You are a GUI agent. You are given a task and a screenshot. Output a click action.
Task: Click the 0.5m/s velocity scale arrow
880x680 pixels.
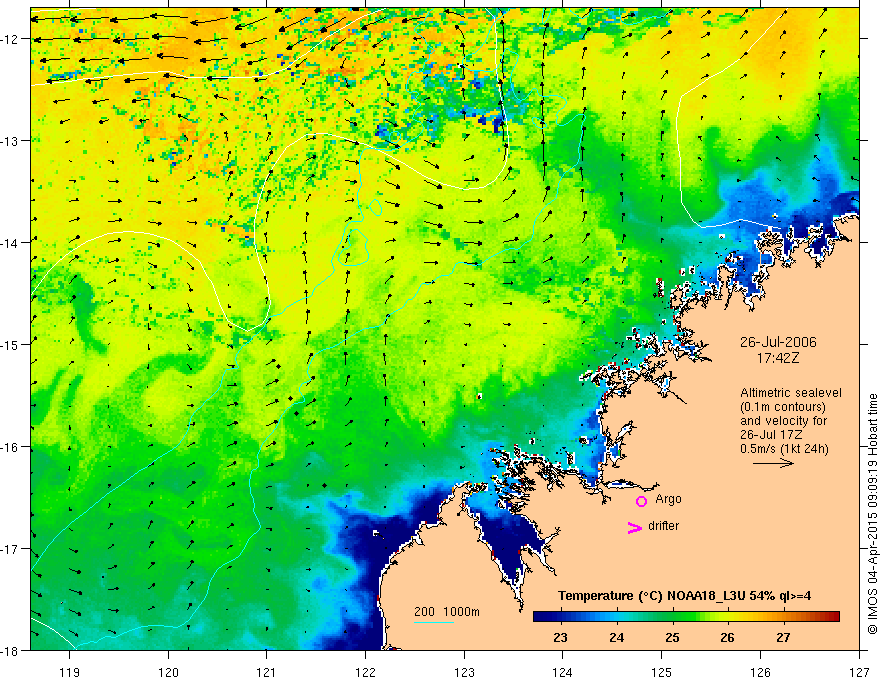click(773, 463)
